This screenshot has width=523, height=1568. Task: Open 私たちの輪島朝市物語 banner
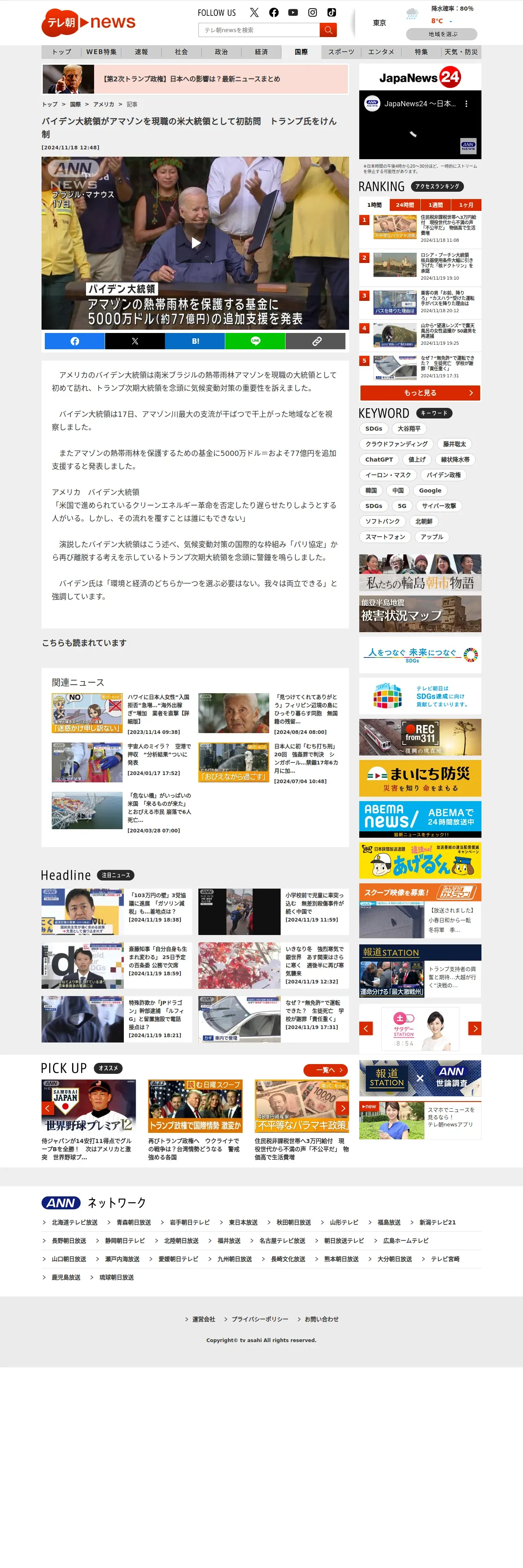(x=420, y=573)
